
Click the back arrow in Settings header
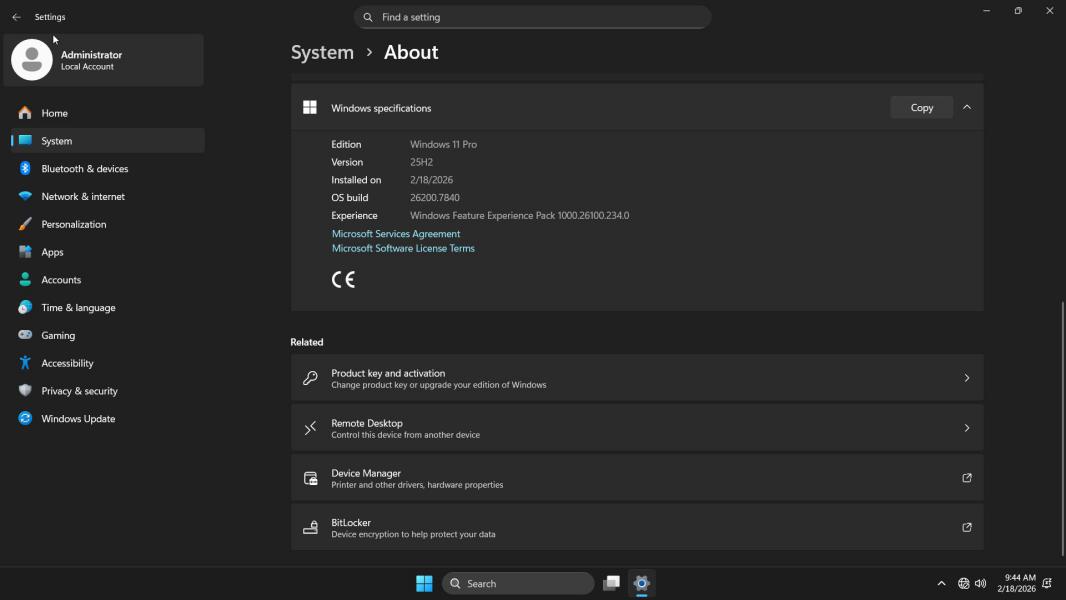pyautogui.click(x=16, y=17)
